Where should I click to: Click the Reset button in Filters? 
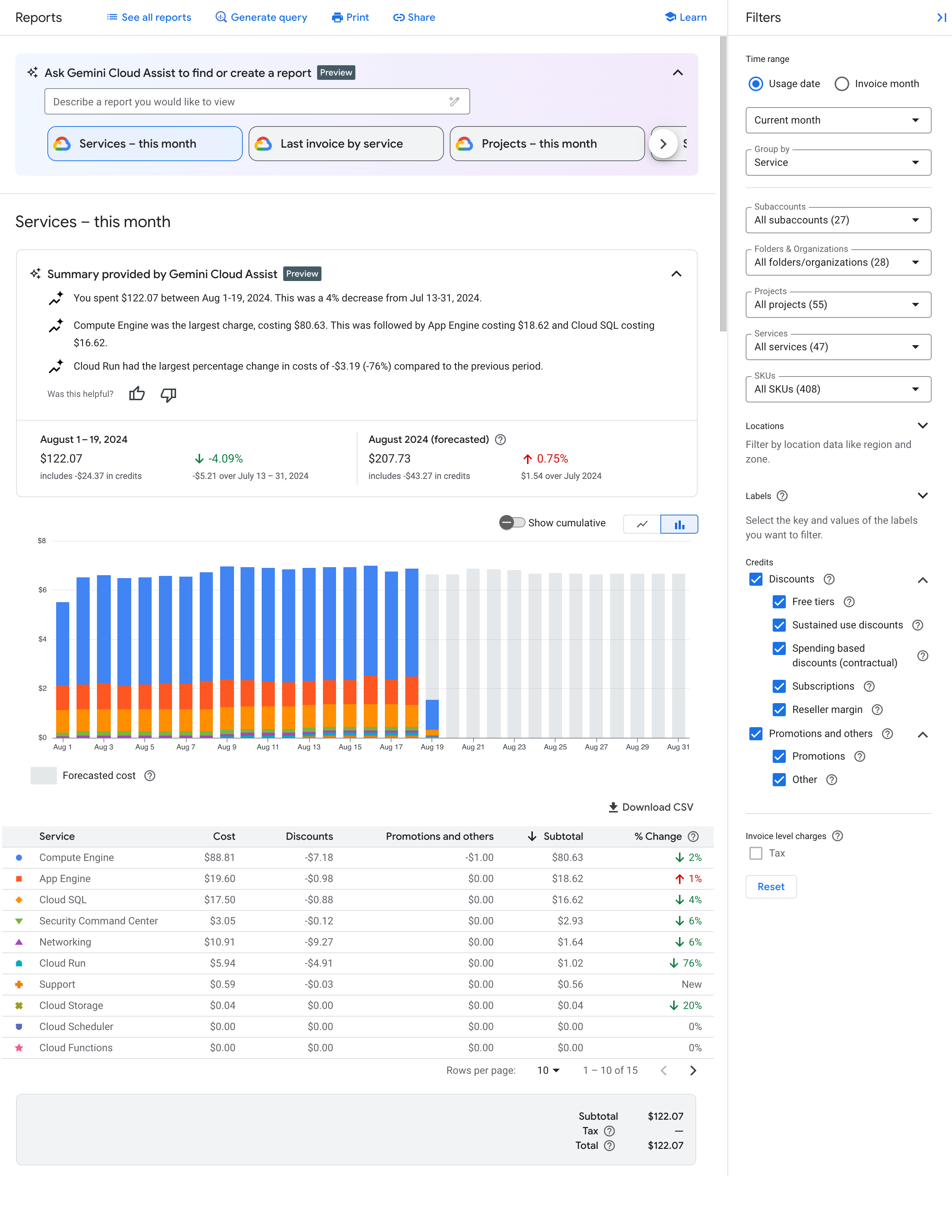pyautogui.click(x=770, y=886)
